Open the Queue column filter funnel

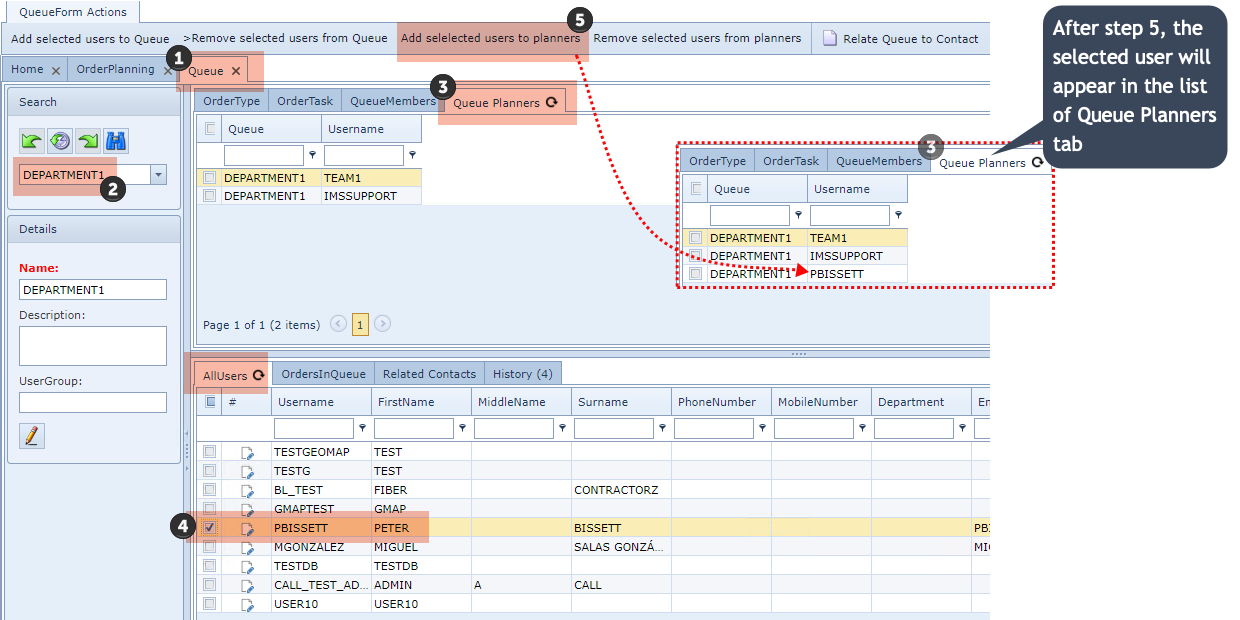tap(312, 154)
